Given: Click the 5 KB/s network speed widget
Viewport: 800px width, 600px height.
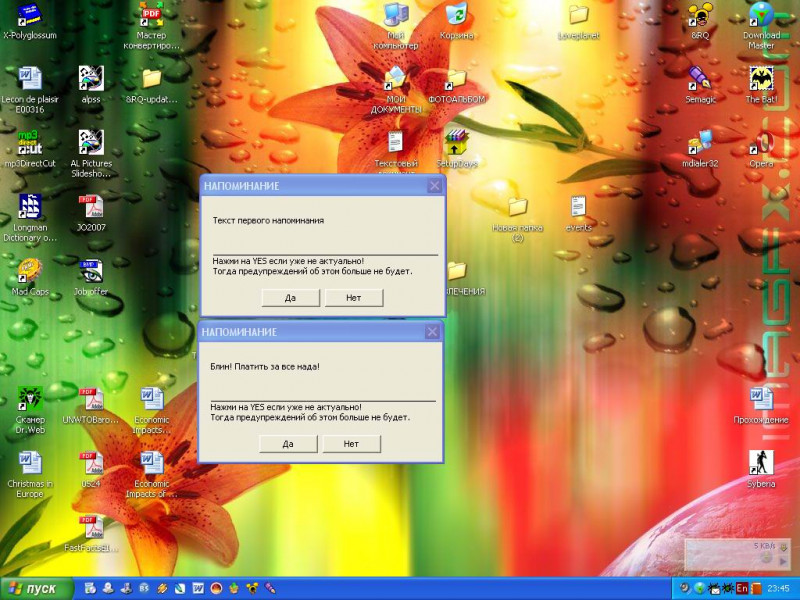Looking at the screenshot, I should point(738,554).
